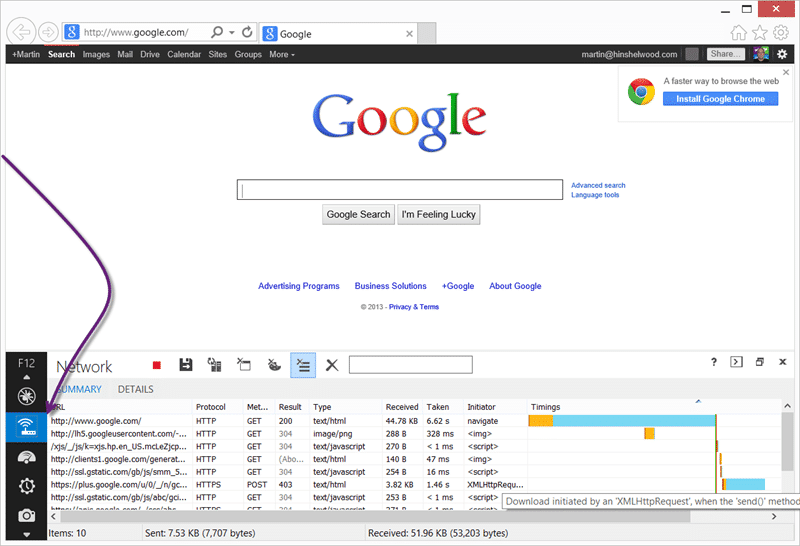Screen dimensions: 800x546
Task: Click the Share... button
Action: pyautogui.click(x=726, y=54)
